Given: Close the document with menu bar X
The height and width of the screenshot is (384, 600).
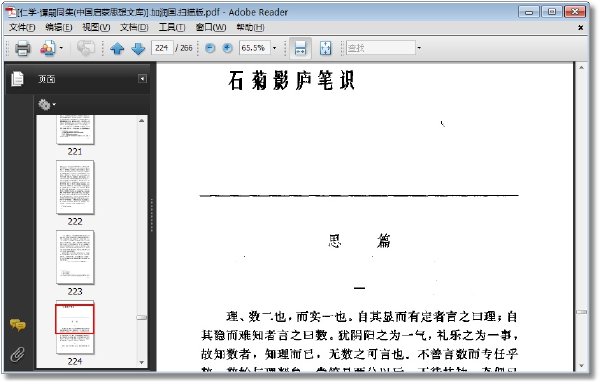Looking at the screenshot, I should [580, 28].
